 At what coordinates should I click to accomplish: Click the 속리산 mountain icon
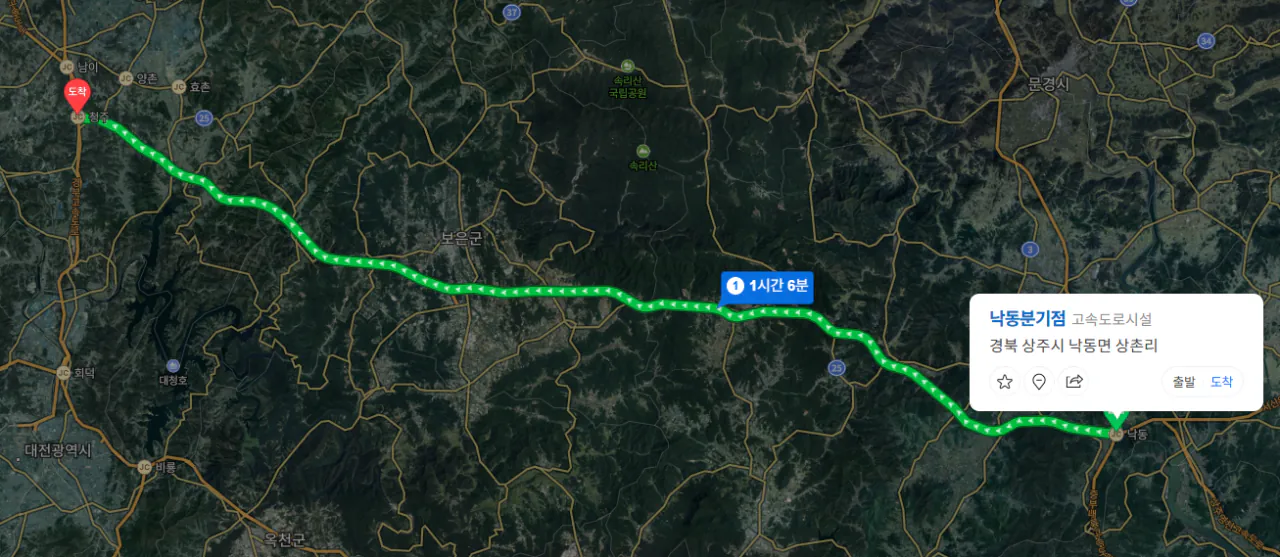[x=643, y=151]
